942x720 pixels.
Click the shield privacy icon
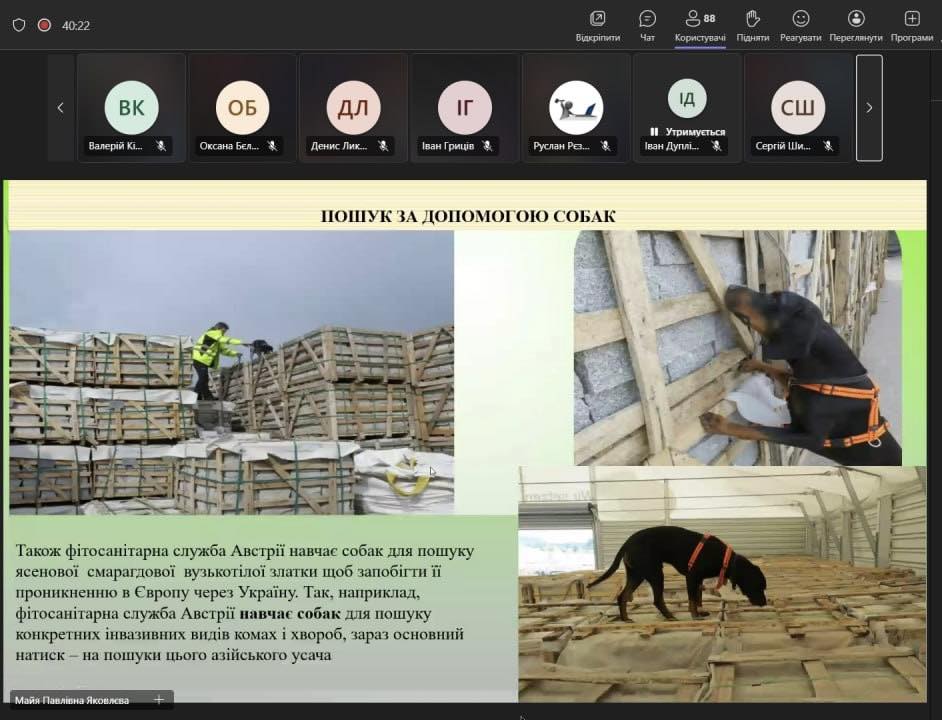click(19, 25)
